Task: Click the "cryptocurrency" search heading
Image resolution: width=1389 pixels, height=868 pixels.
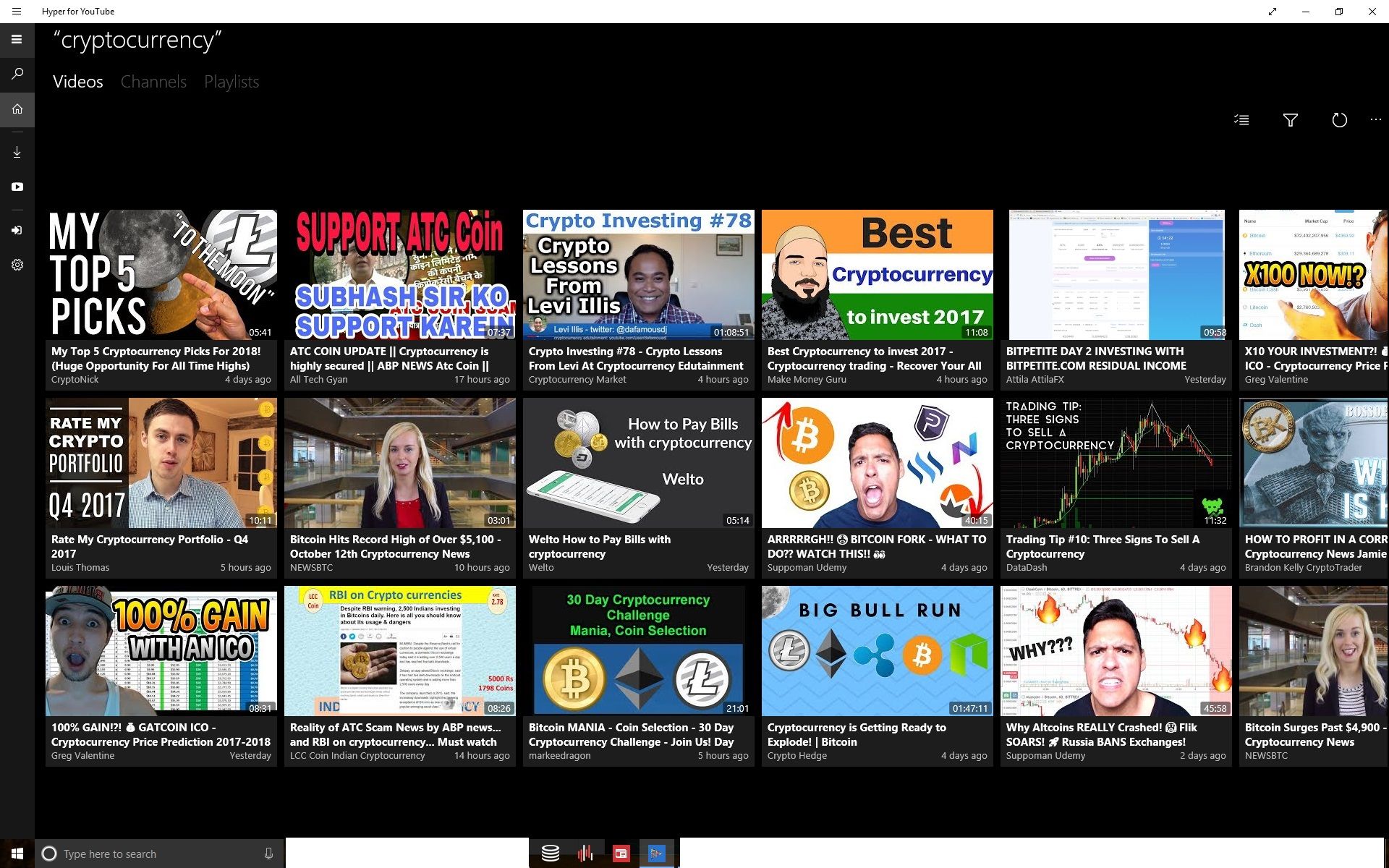Action: pyautogui.click(x=137, y=41)
